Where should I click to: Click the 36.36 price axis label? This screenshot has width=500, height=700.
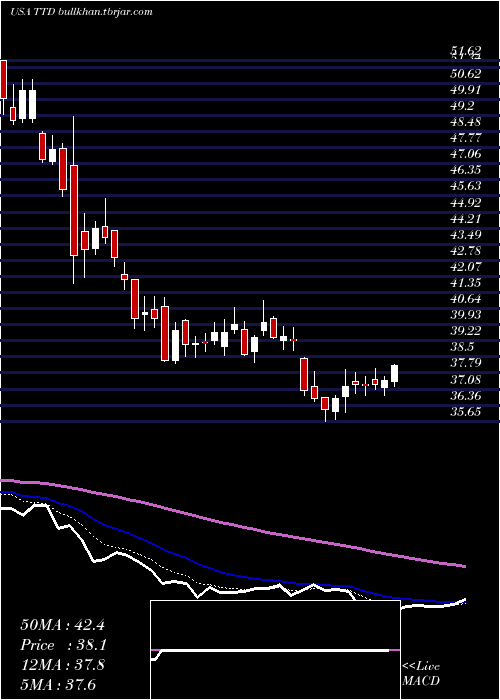[x=466, y=396]
